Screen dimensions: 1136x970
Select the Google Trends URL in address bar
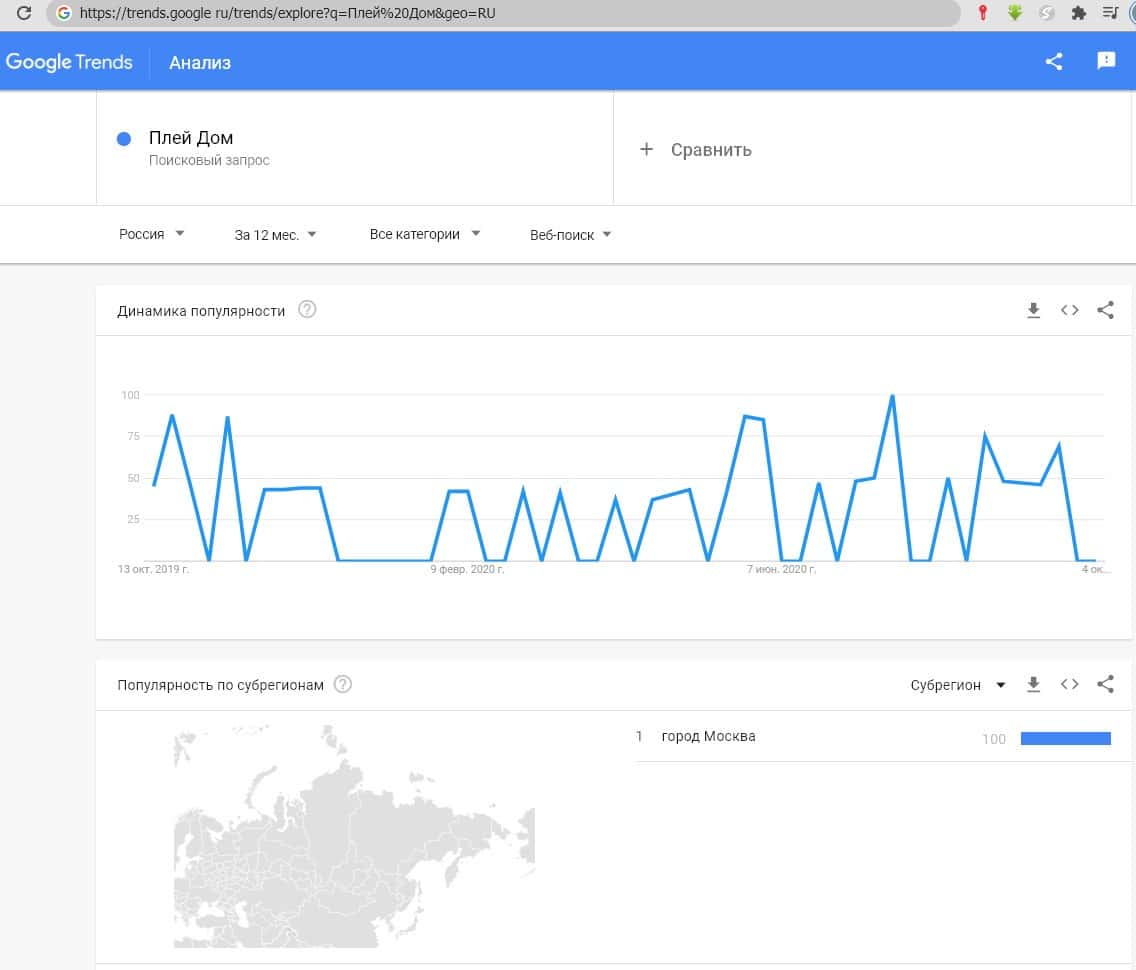(287, 13)
